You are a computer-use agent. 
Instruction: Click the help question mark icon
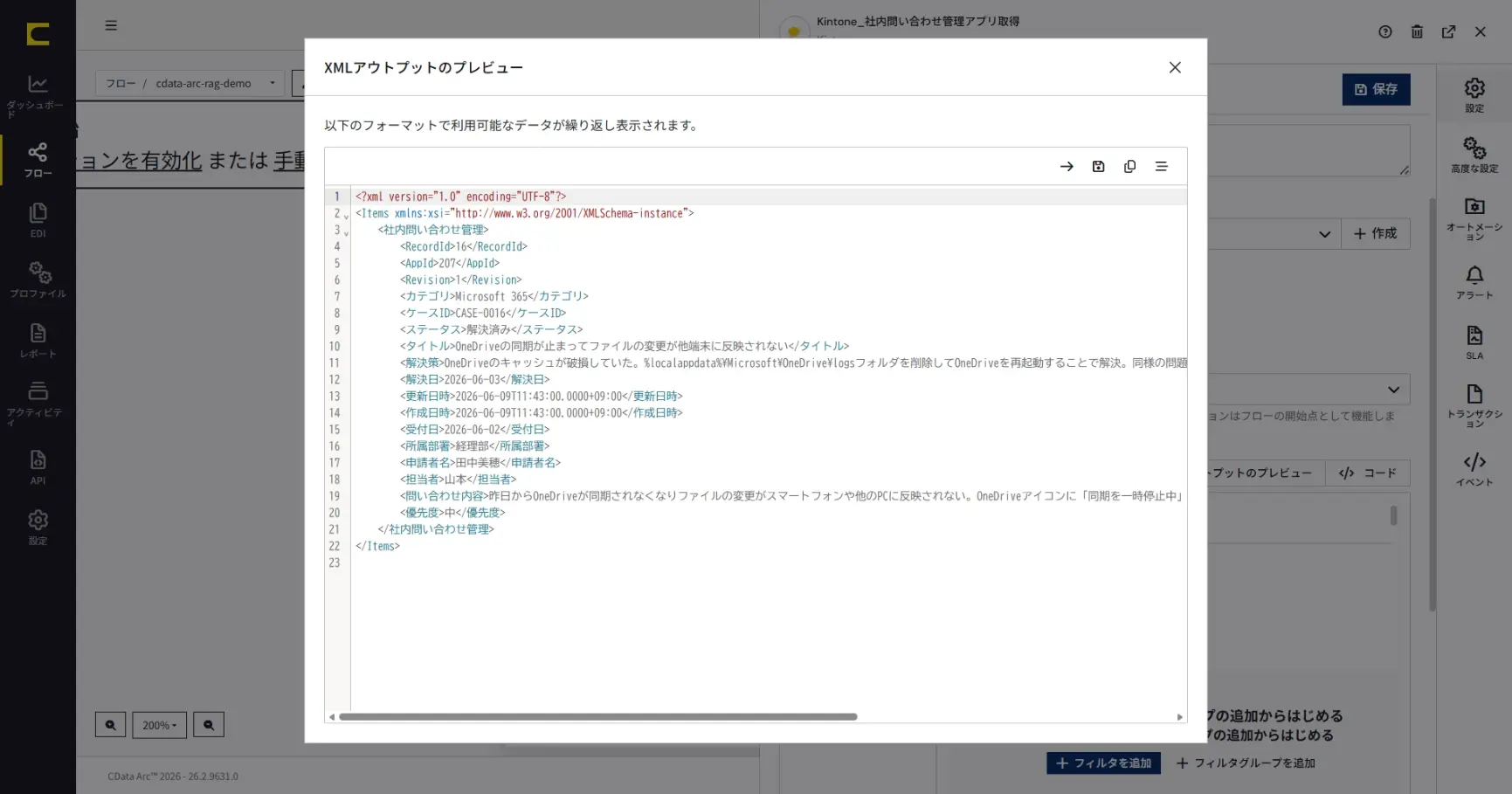pos(1385,31)
